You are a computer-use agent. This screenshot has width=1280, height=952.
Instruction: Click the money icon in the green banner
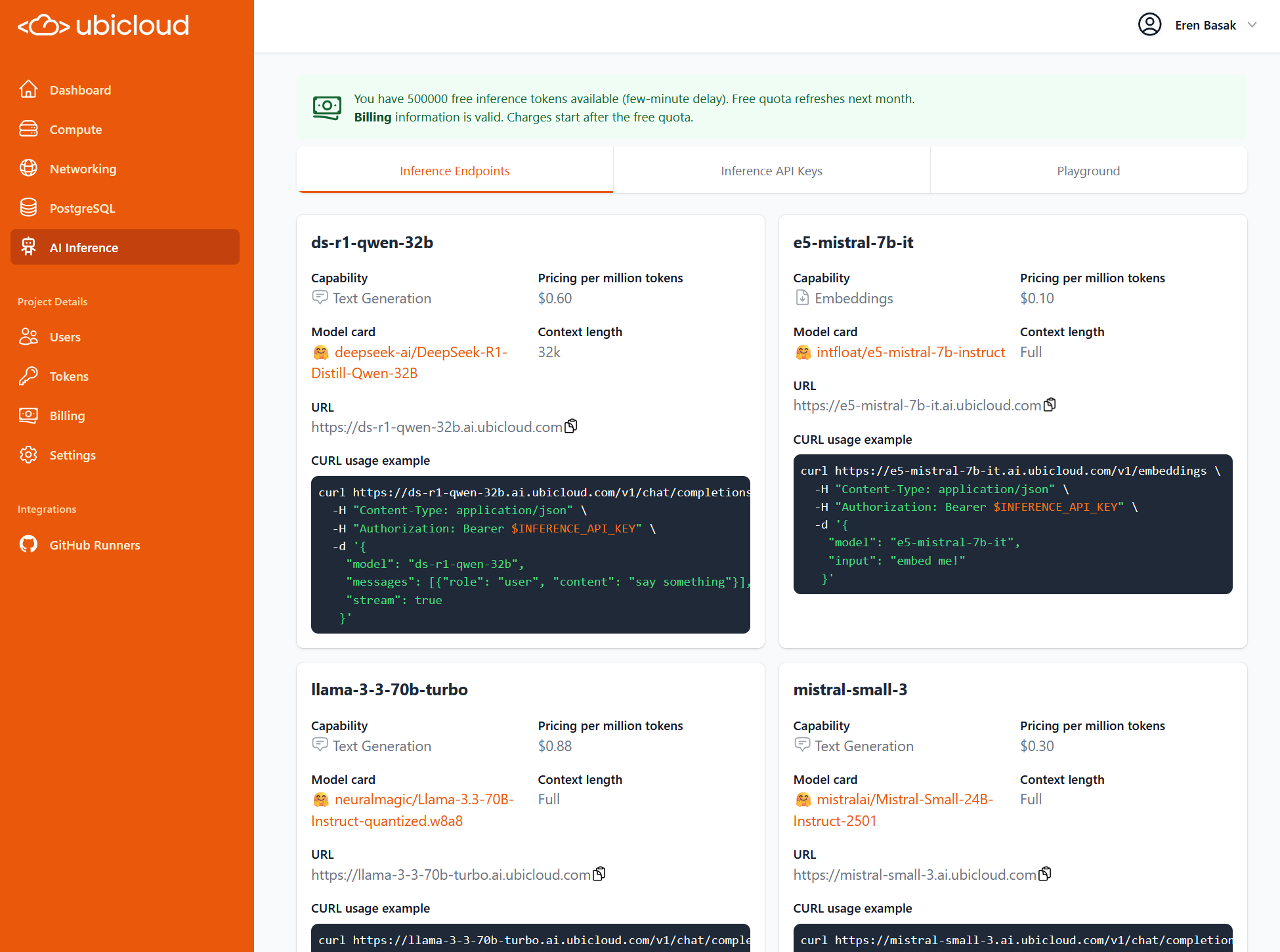[327, 107]
